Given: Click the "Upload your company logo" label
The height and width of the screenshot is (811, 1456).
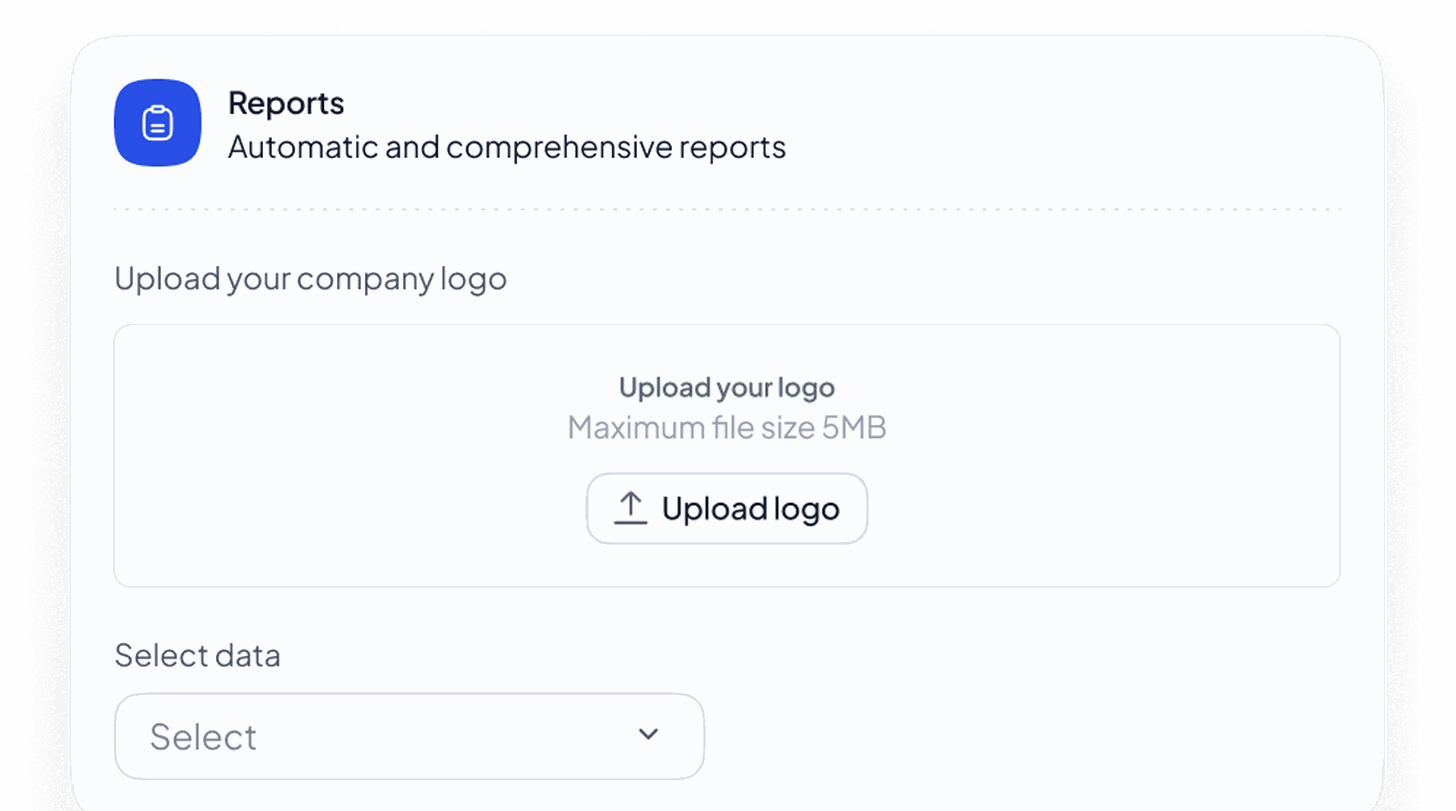Looking at the screenshot, I should pyautogui.click(x=310, y=278).
